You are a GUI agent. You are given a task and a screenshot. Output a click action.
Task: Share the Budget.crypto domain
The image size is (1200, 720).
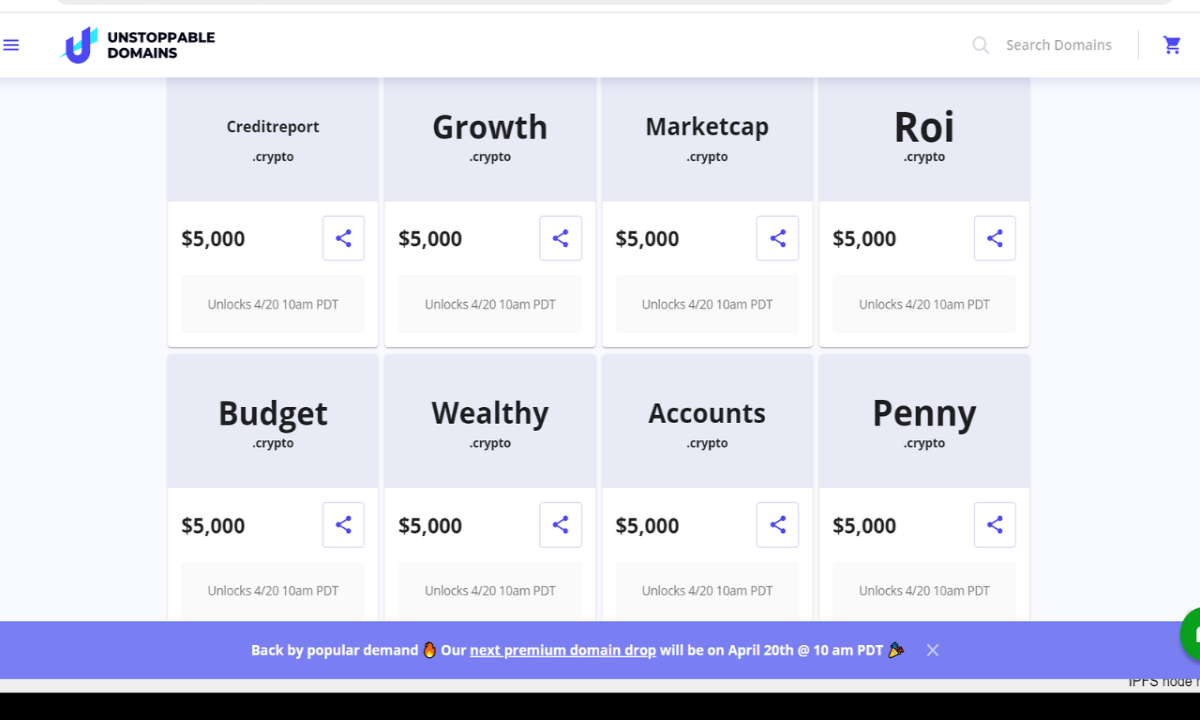[x=343, y=525]
